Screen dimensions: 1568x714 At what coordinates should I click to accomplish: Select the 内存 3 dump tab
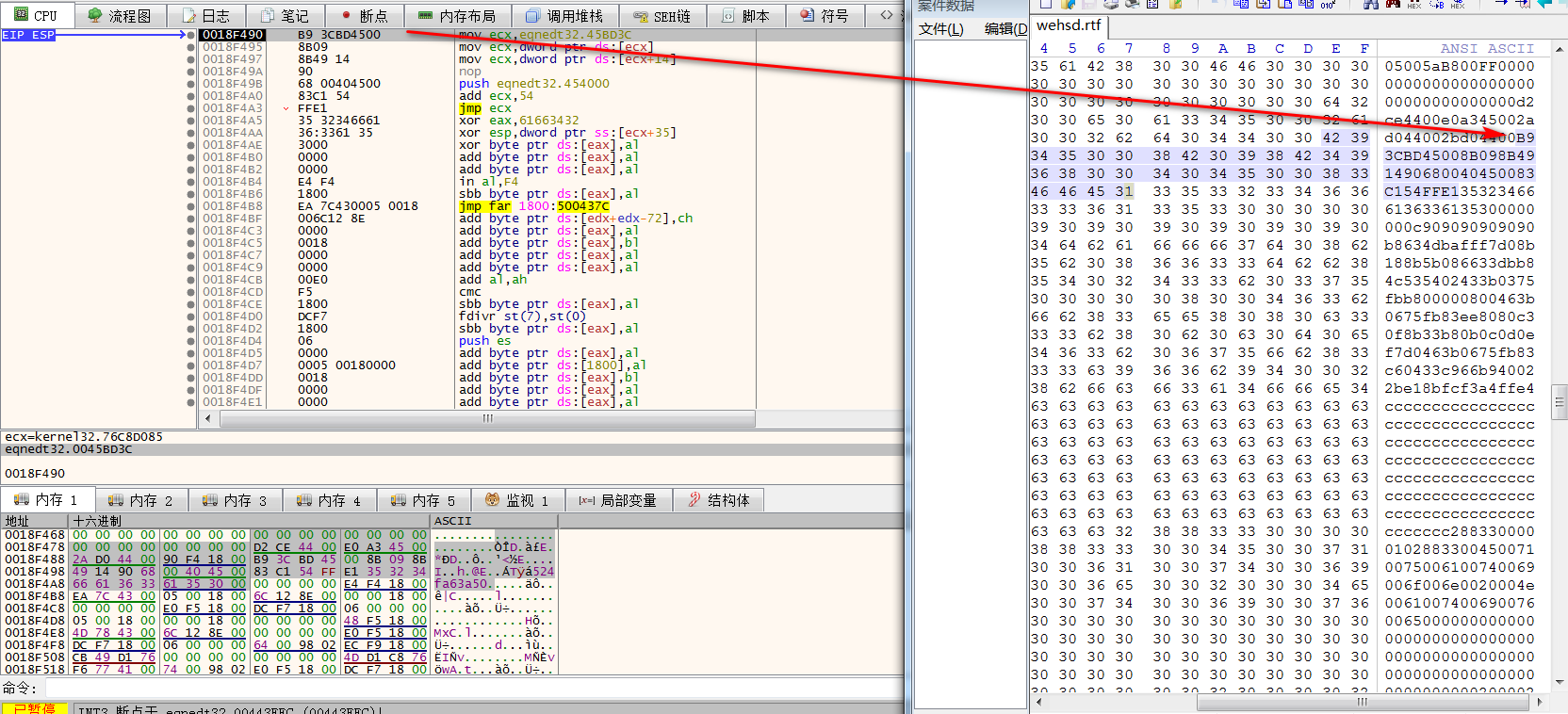tap(236, 500)
